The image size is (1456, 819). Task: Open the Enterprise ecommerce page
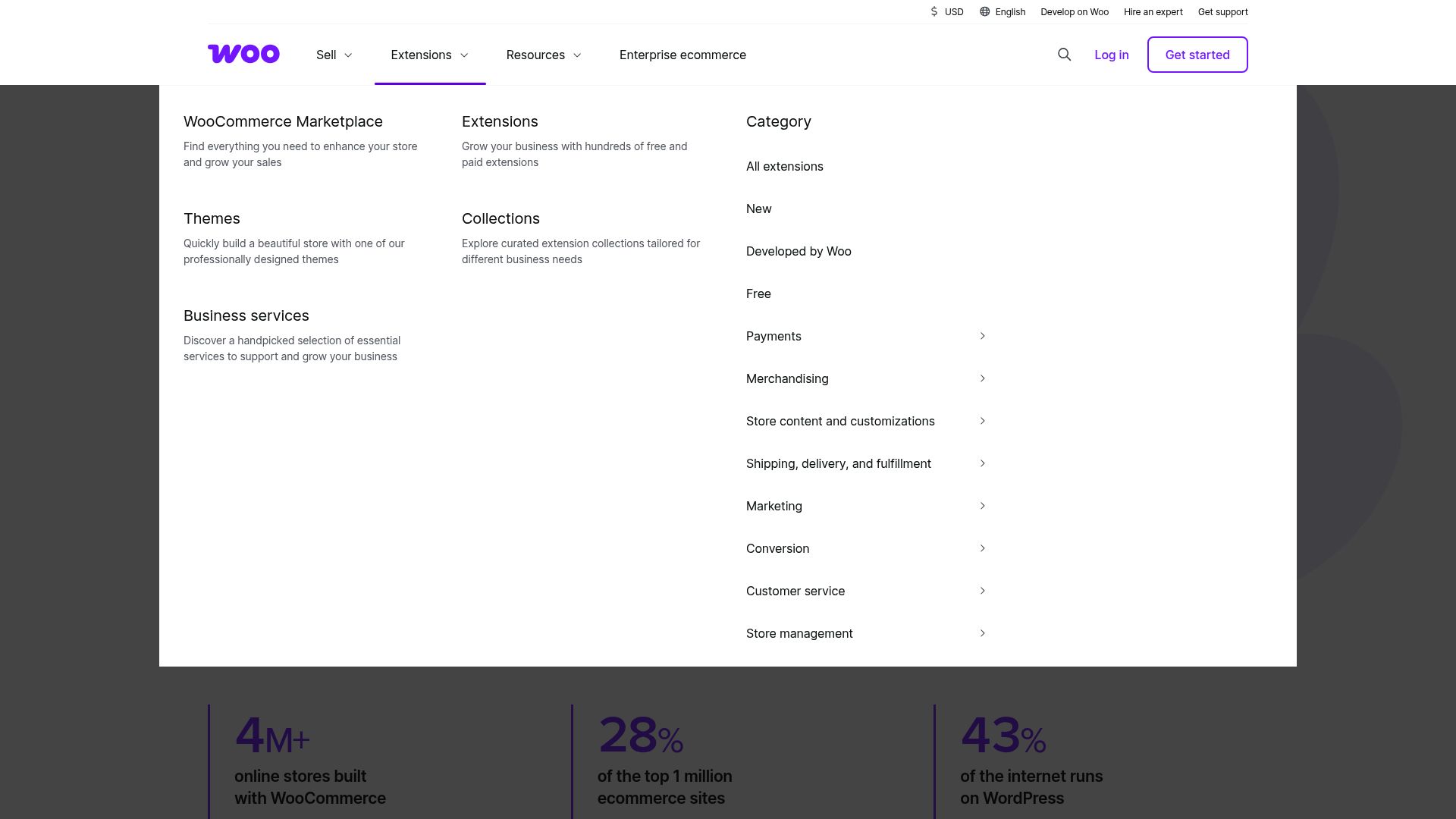coord(682,55)
